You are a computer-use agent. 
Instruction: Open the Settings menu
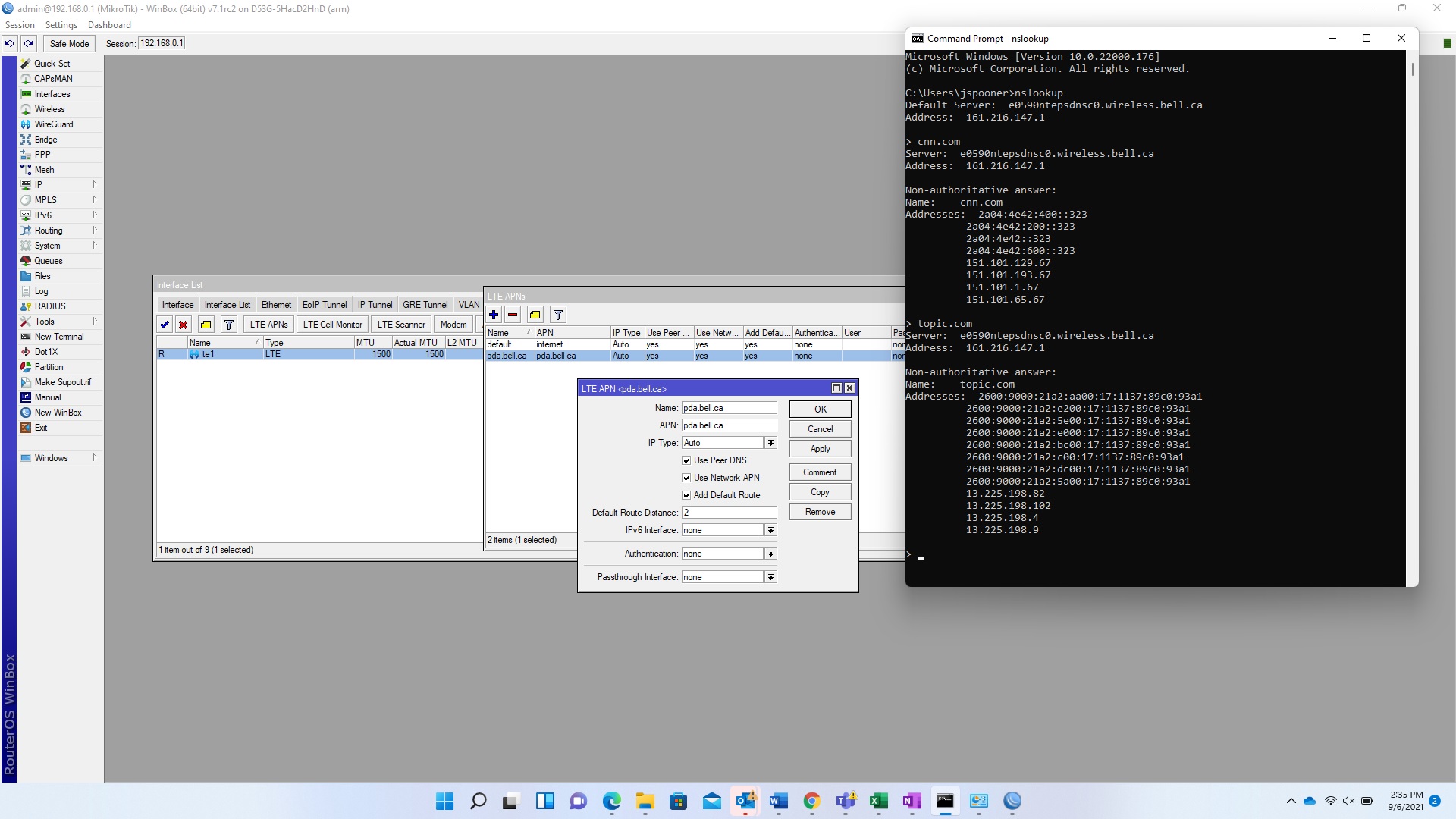click(x=61, y=25)
